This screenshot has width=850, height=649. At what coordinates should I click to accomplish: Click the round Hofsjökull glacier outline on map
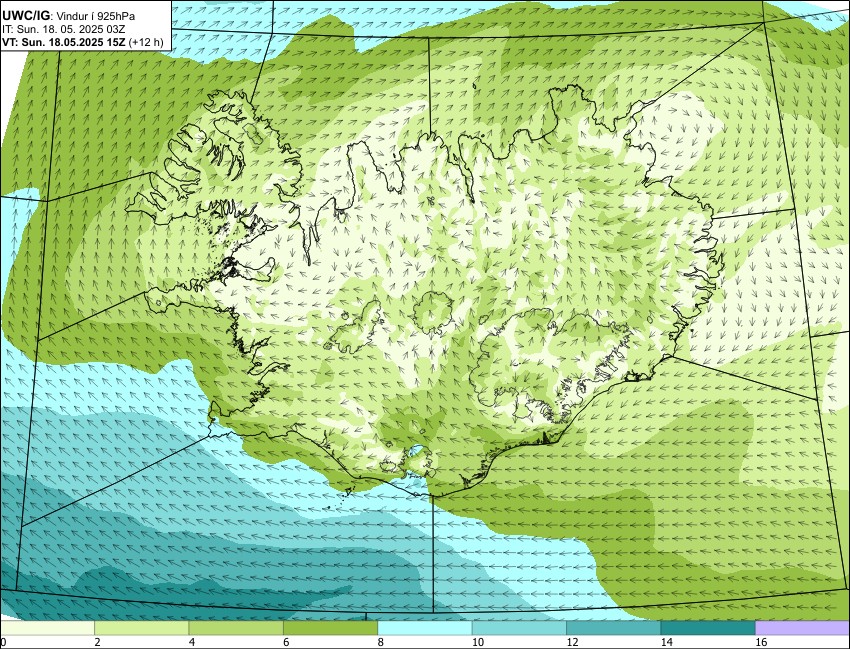click(x=433, y=312)
